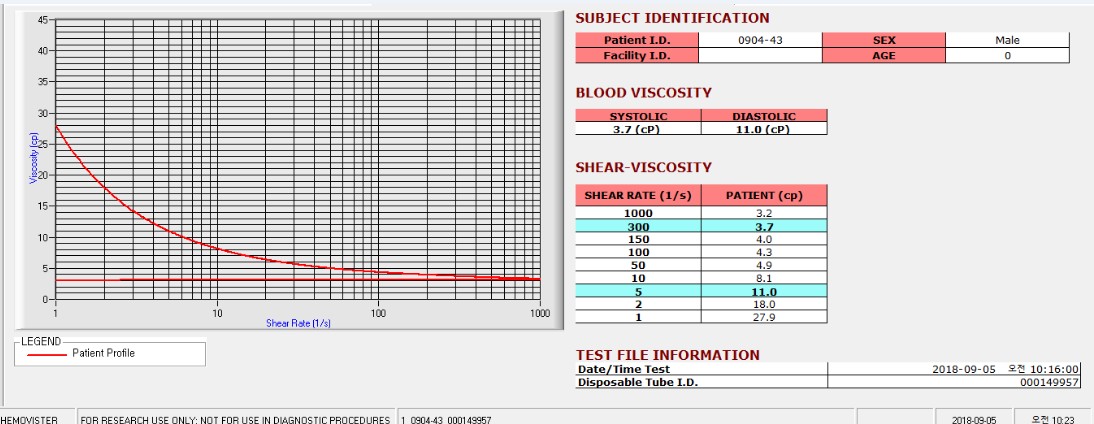1094x424 pixels.
Task: Click the highlighted shear rate 300 row
Action: [701, 226]
